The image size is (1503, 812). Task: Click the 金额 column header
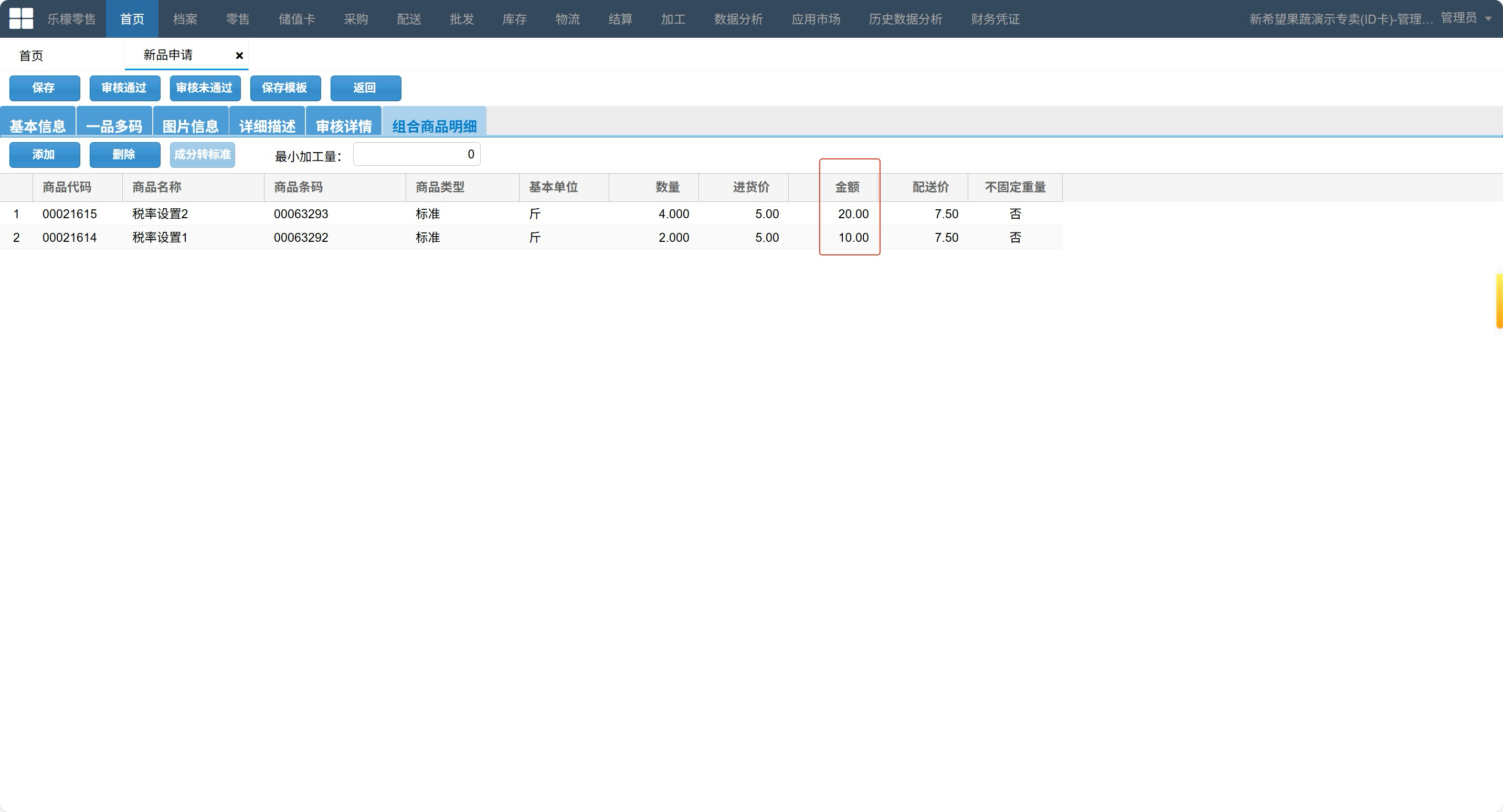pos(834,187)
